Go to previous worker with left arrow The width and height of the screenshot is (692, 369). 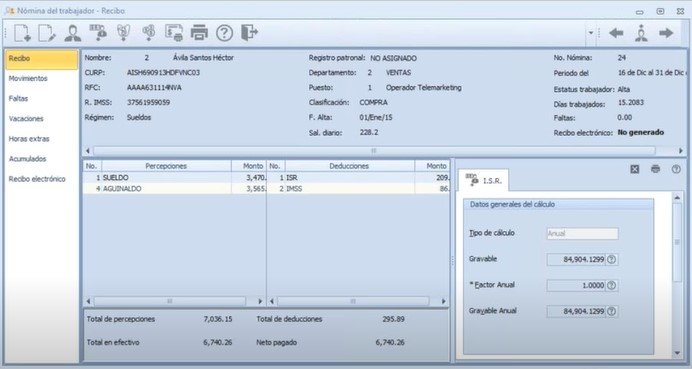(x=616, y=33)
